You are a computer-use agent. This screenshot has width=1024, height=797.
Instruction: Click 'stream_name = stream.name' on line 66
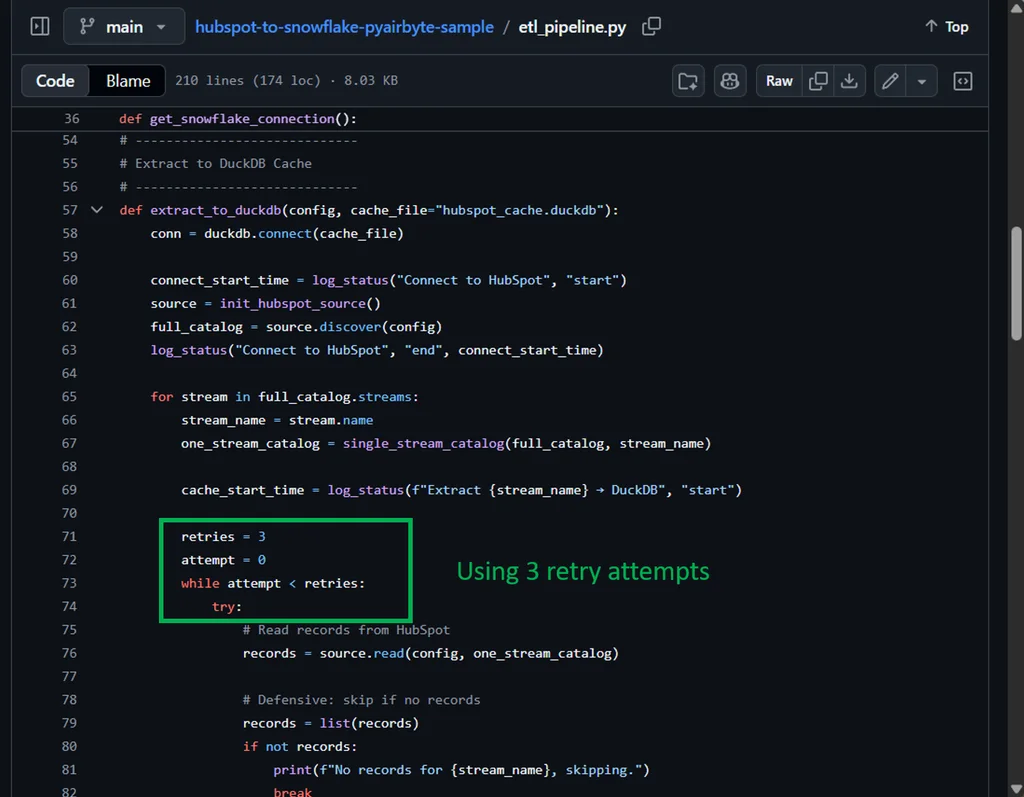click(x=277, y=420)
